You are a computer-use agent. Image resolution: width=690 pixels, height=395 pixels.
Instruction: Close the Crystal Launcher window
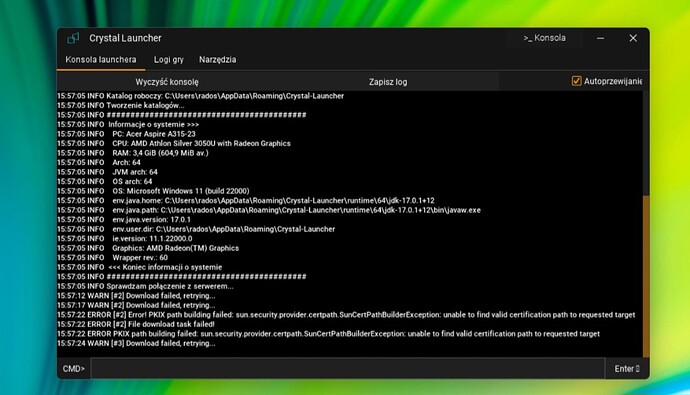pos(633,38)
